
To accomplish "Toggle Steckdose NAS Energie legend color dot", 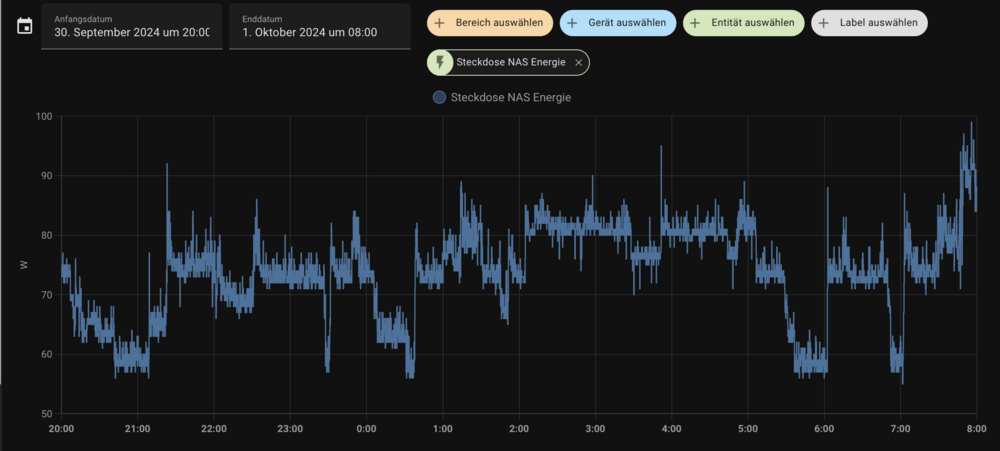I will (439, 98).
